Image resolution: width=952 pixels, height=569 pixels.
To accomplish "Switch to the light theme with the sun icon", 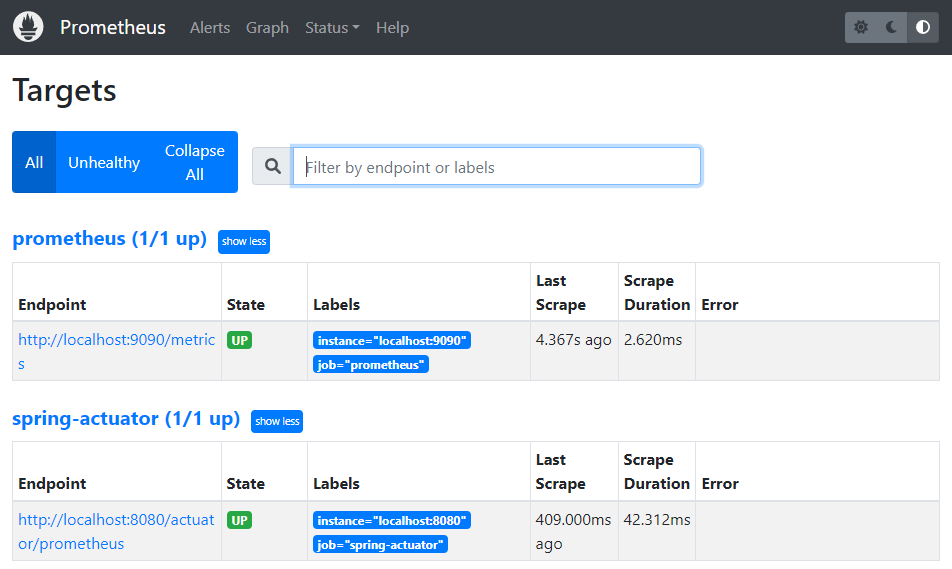I will click(861, 27).
